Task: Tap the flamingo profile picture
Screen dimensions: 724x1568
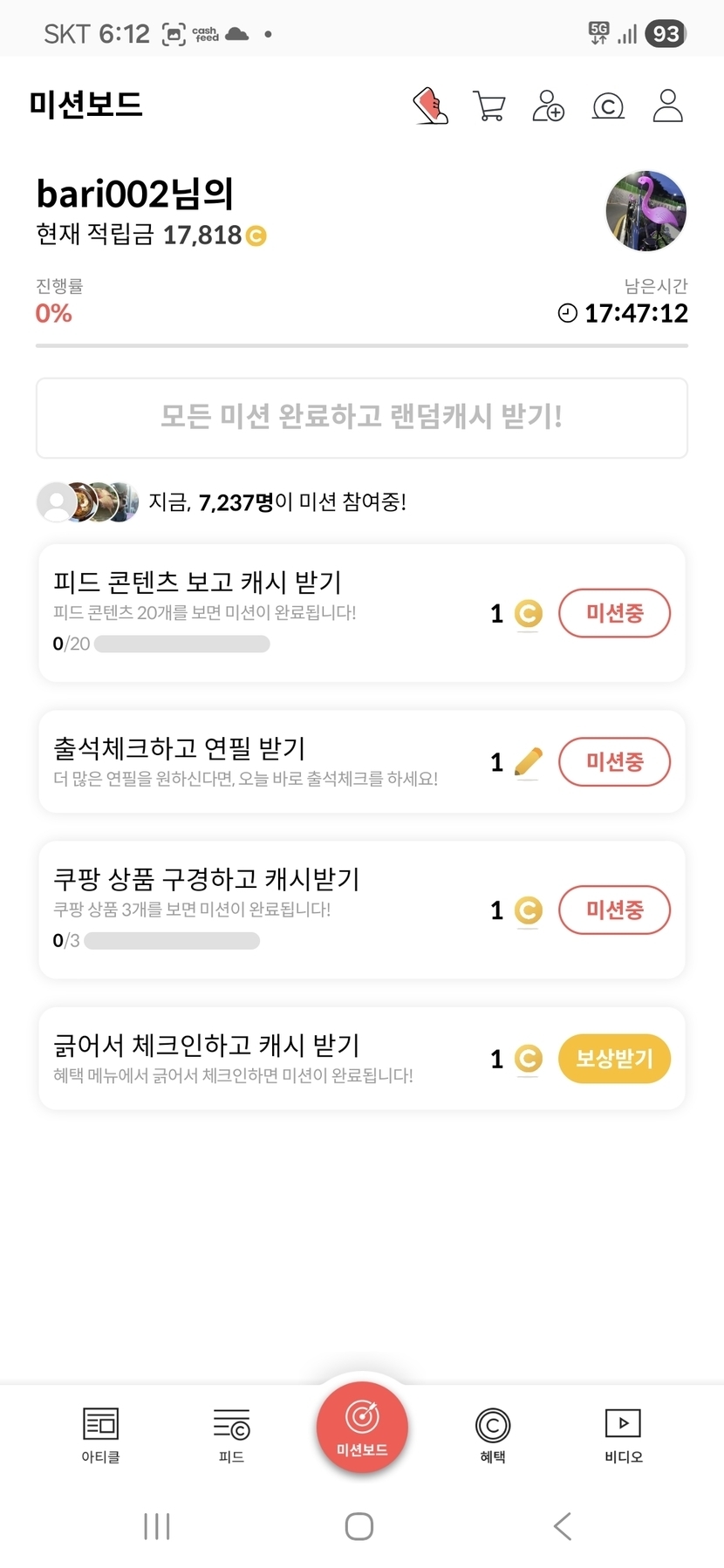Action: 645,211
